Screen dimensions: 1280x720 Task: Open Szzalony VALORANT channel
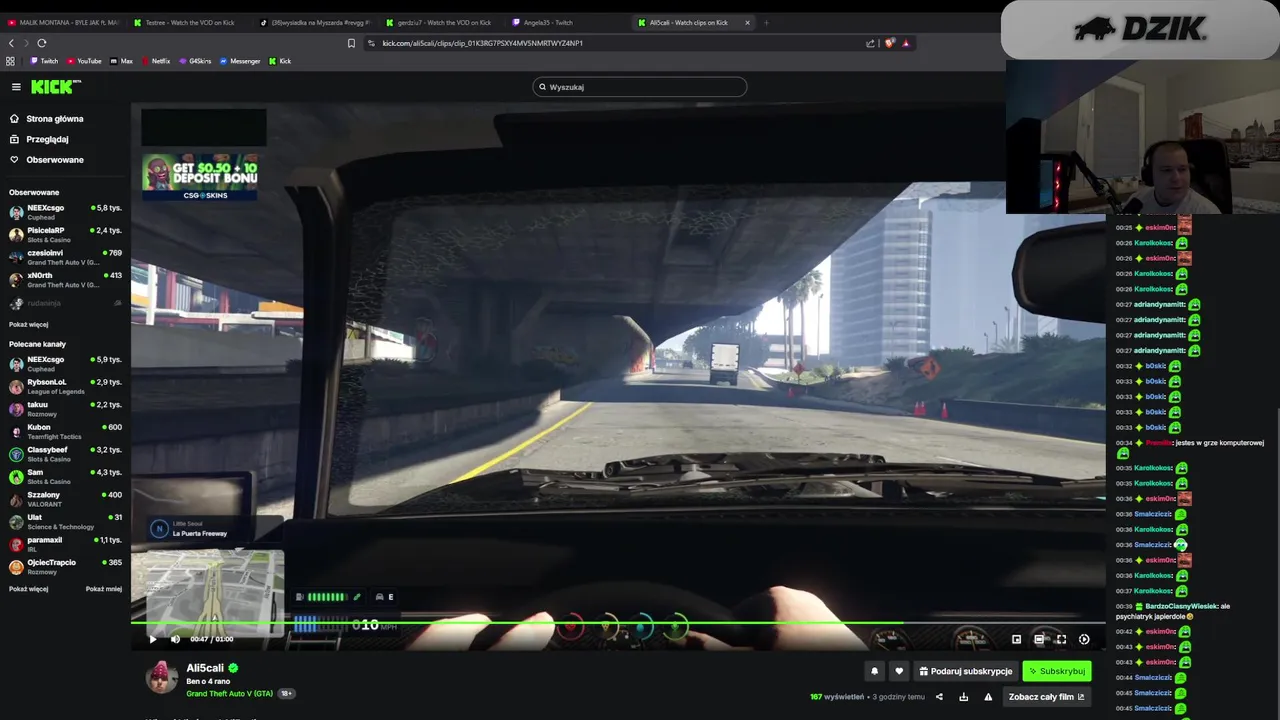[x=65, y=499]
